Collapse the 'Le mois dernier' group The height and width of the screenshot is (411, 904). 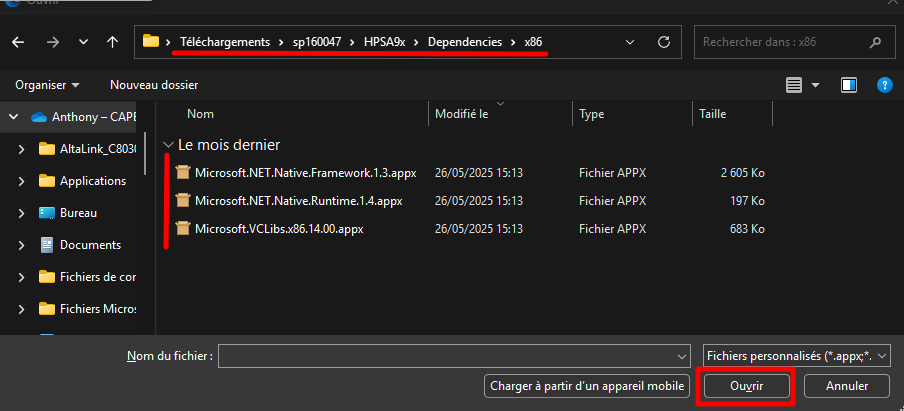(168, 145)
